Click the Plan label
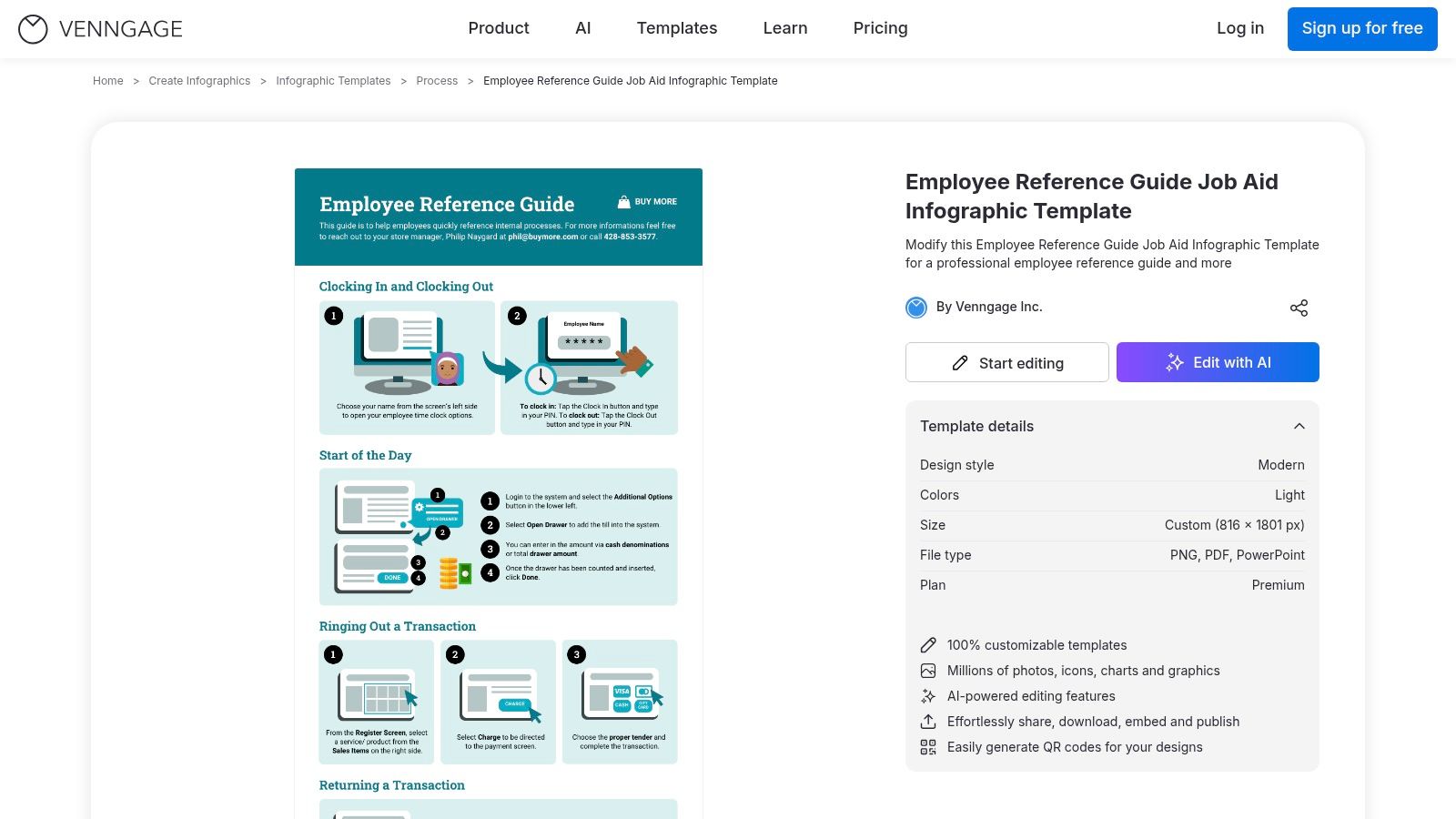This screenshot has height=819, width=1456. 933,585
